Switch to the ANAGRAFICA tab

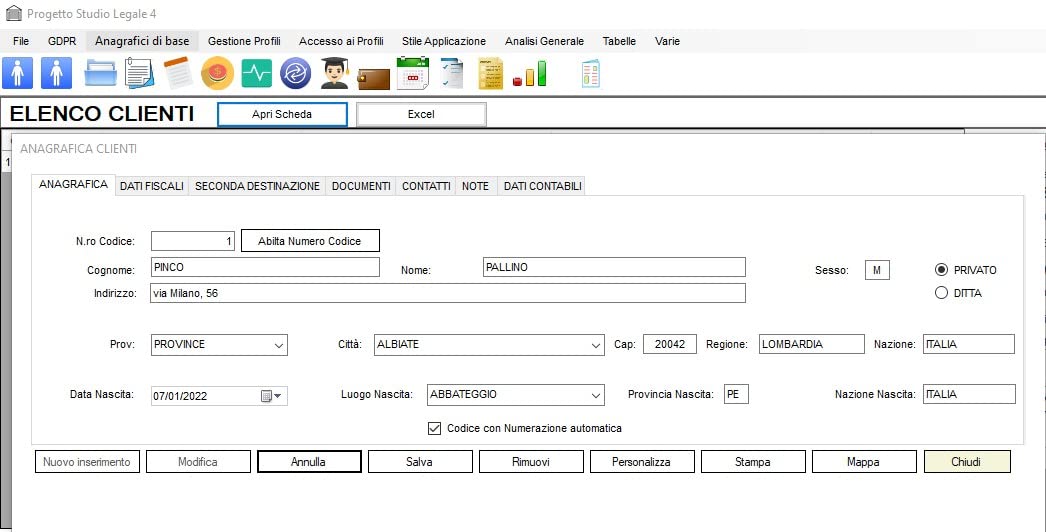[73, 184]
